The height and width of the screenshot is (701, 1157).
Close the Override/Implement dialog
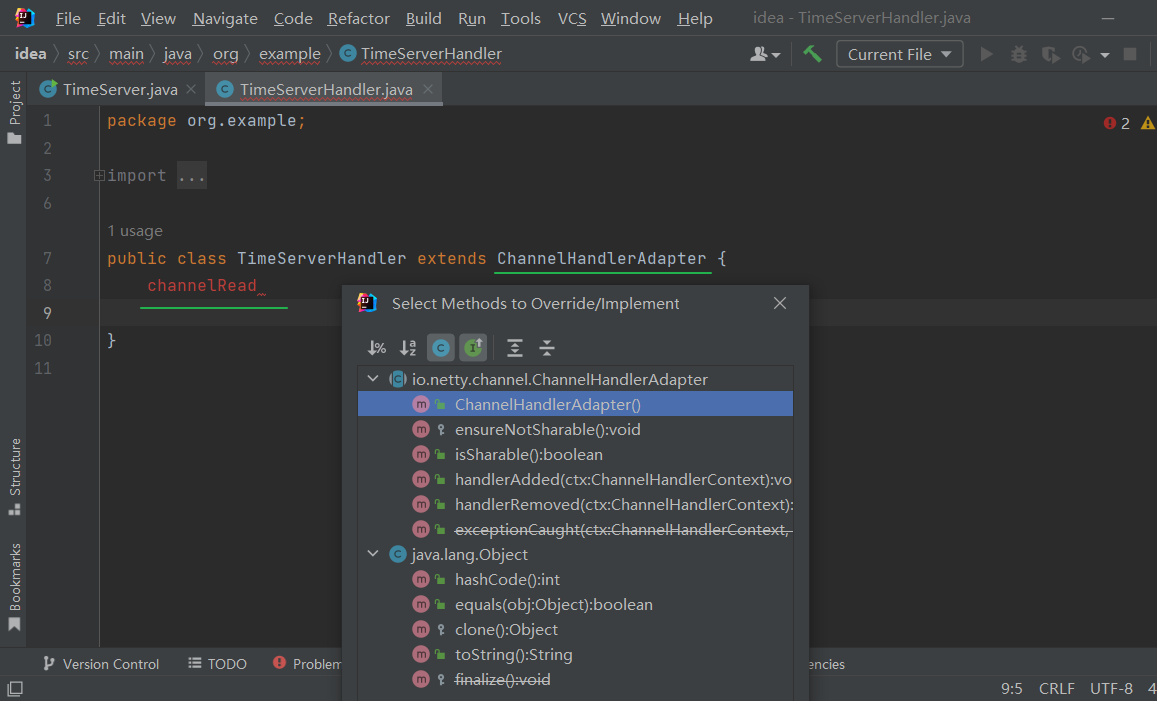point(780,303)
